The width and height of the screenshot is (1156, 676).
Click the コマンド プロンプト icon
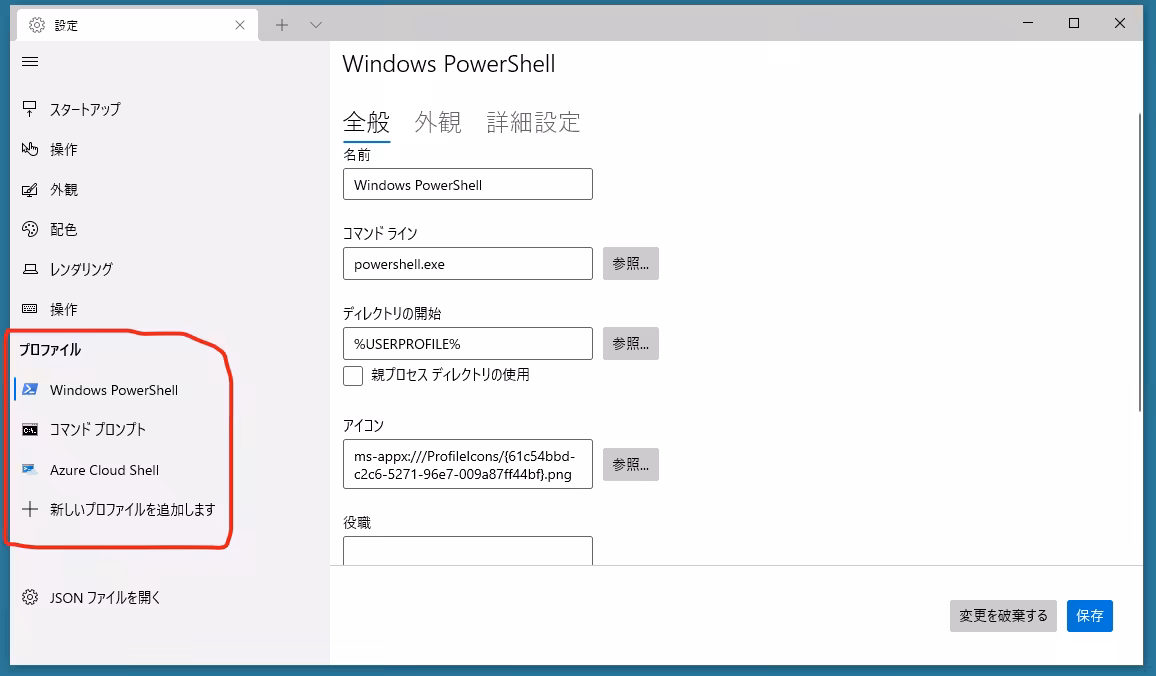pyautogui.click(x=29, y=430)
